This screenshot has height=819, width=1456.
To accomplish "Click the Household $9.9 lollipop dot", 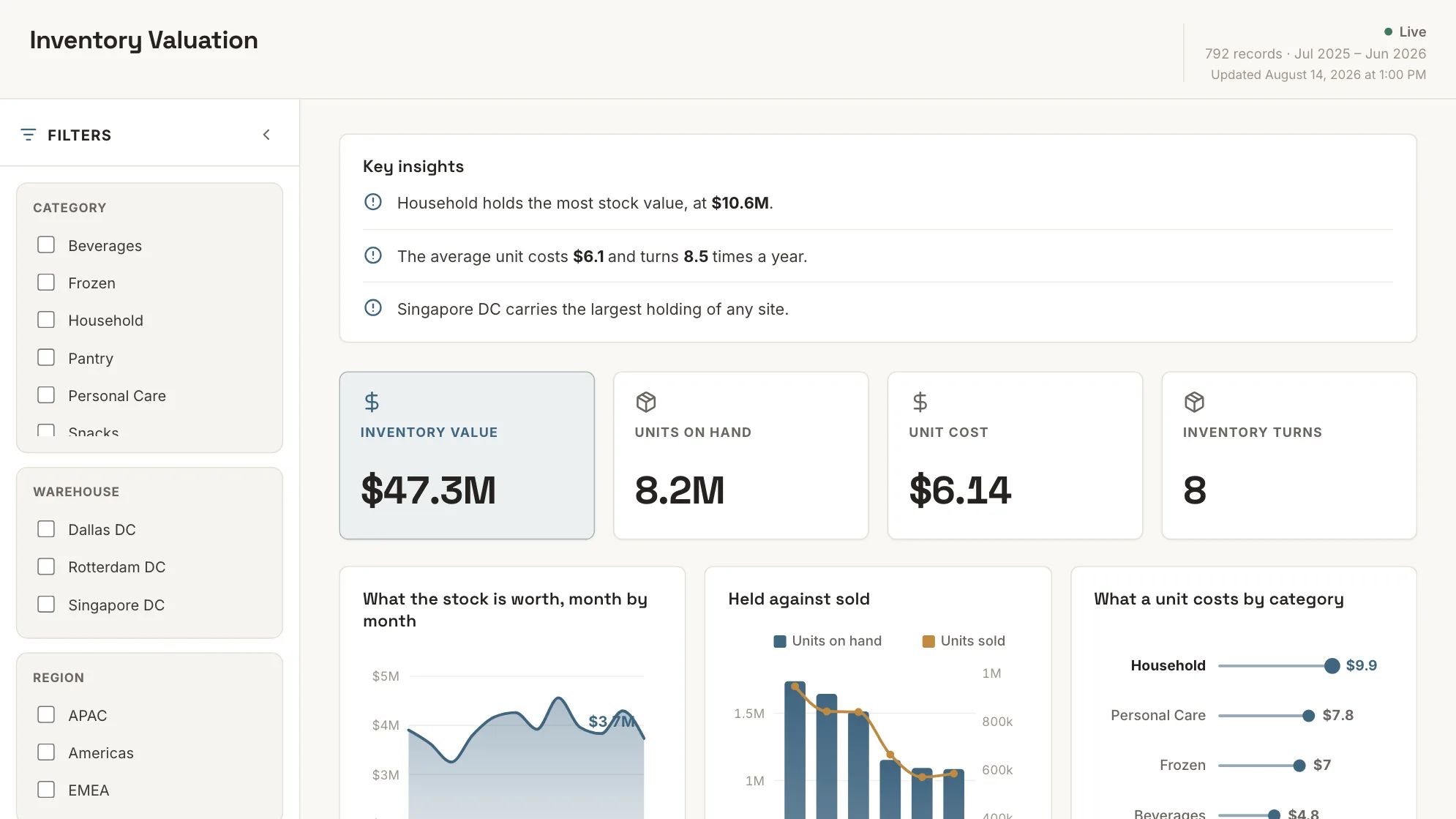I will [1332, 665].
